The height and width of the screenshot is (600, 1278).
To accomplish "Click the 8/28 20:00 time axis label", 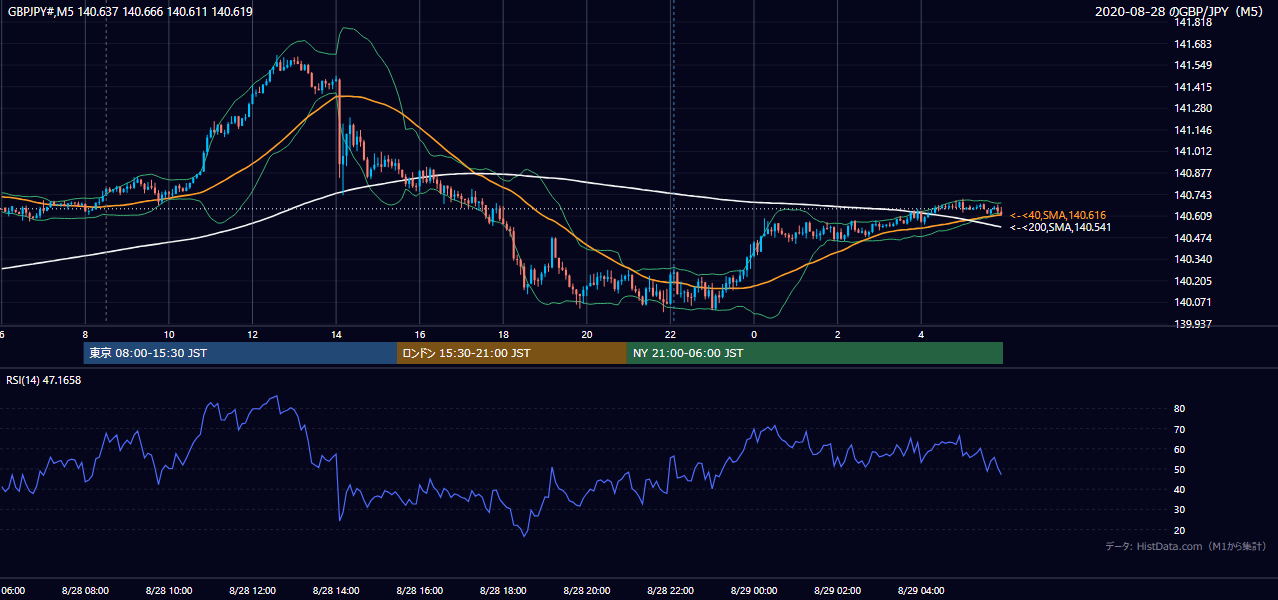I will [x=586, y=591].
